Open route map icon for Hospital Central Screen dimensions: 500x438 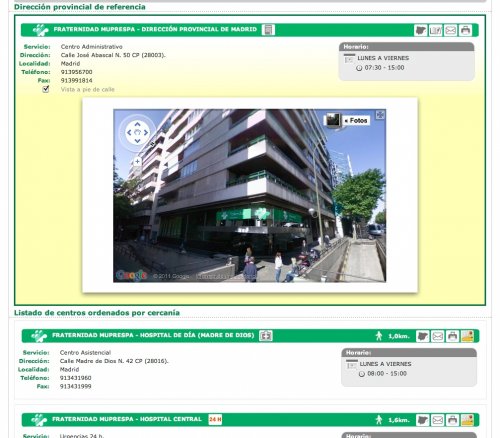[467, 420]
